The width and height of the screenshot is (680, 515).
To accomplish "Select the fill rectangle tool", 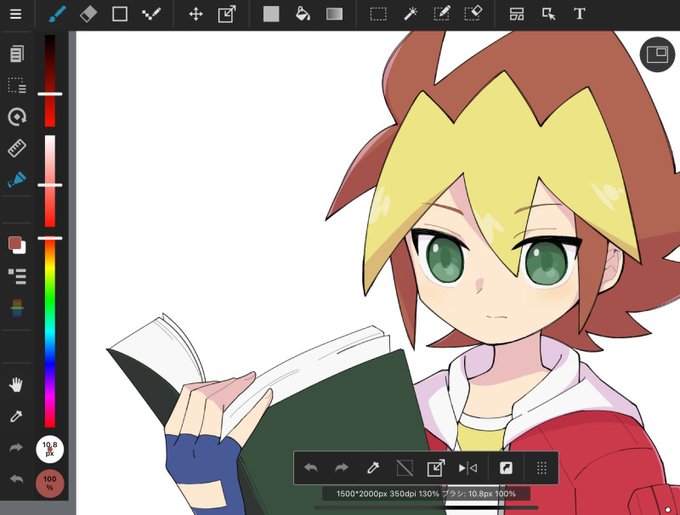I will (x=271, y=14).
